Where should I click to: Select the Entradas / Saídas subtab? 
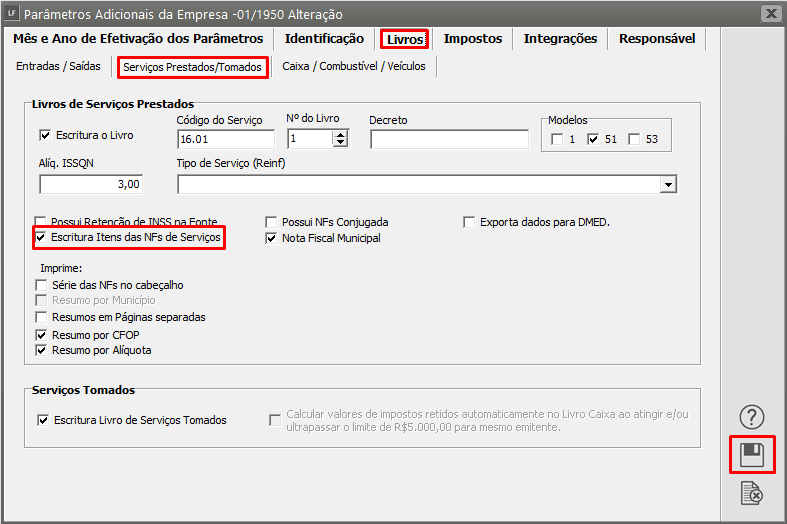coord(58,67)
